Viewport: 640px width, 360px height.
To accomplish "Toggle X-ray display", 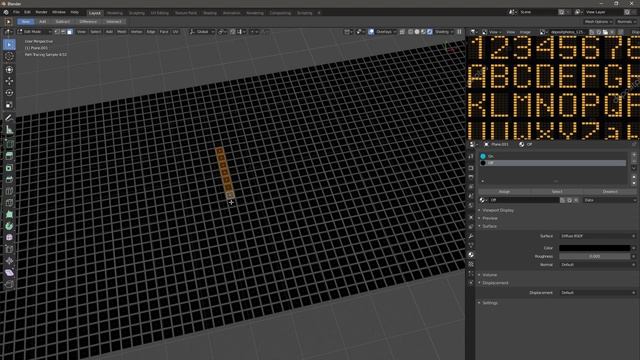I will click(x=402, y=31).
